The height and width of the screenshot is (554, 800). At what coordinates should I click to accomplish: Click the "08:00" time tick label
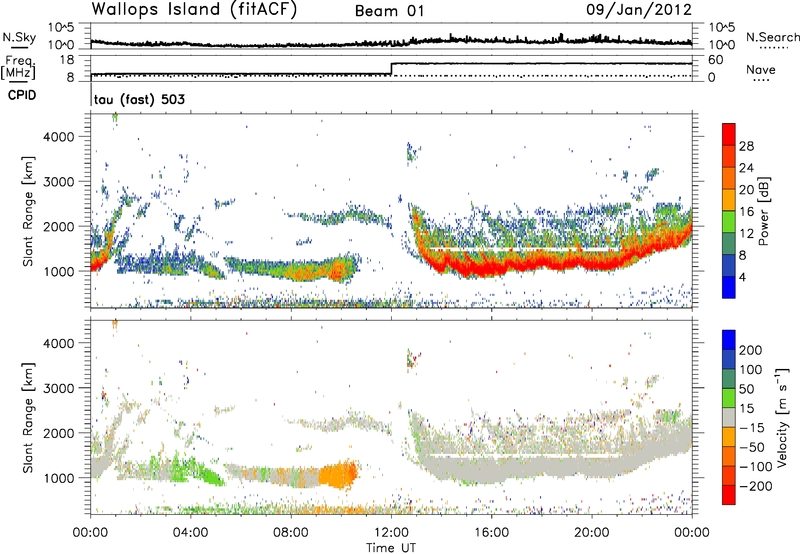pos(291,533)
